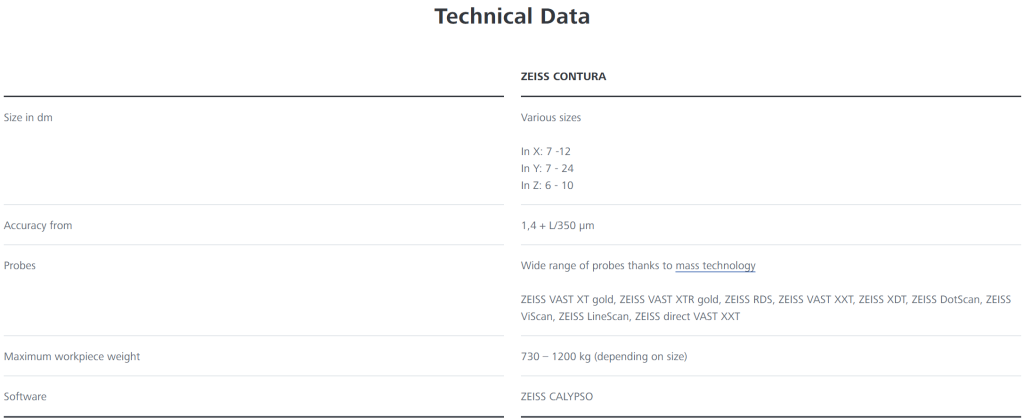The width and height of the screenshot is (1024, 420).
Task: Select the In X: 7 -12 value
Action: pos(546,151)
